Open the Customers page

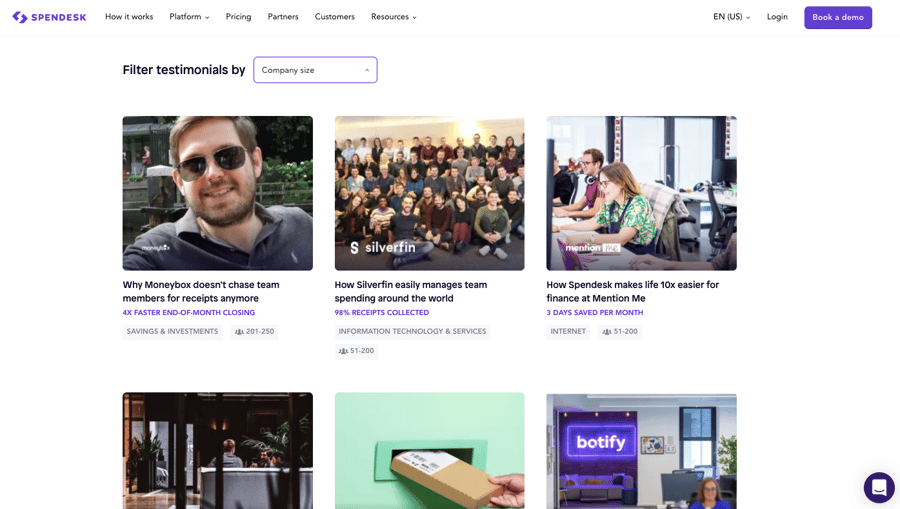coord(334,17)
